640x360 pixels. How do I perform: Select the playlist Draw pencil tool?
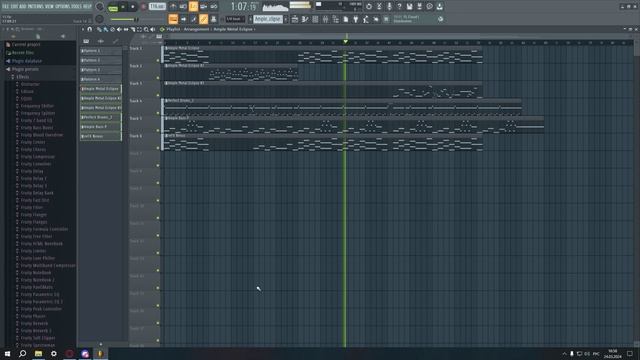(x=99, y=29)
